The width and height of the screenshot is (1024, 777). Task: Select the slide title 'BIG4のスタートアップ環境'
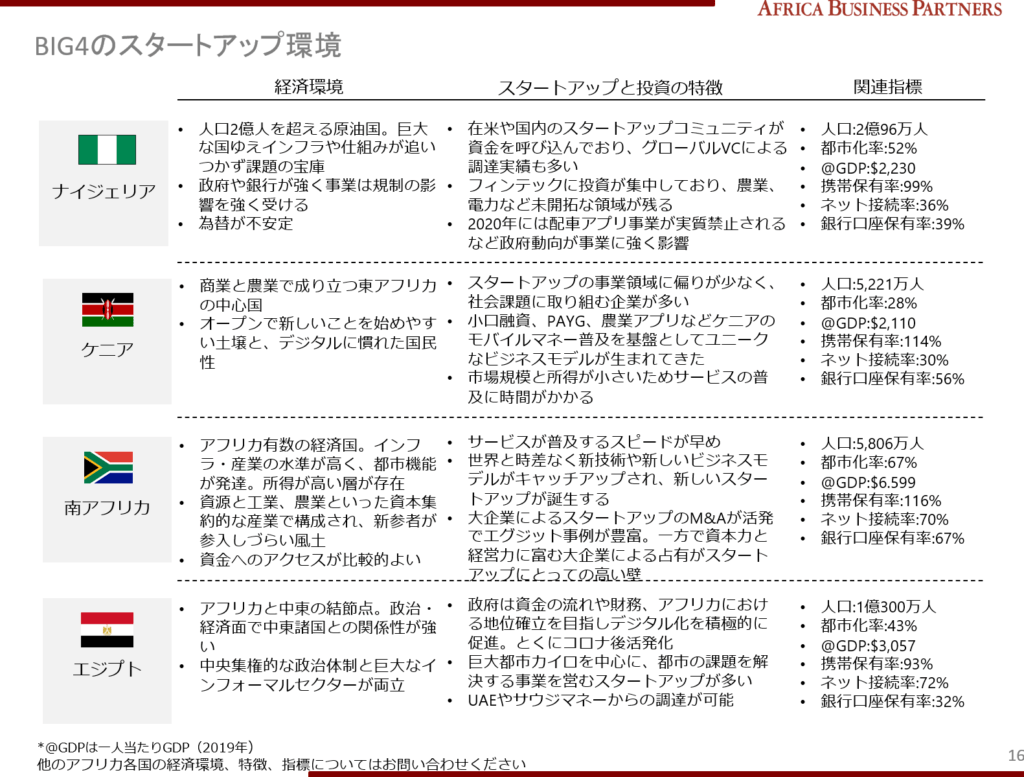(x=188, y=46)
